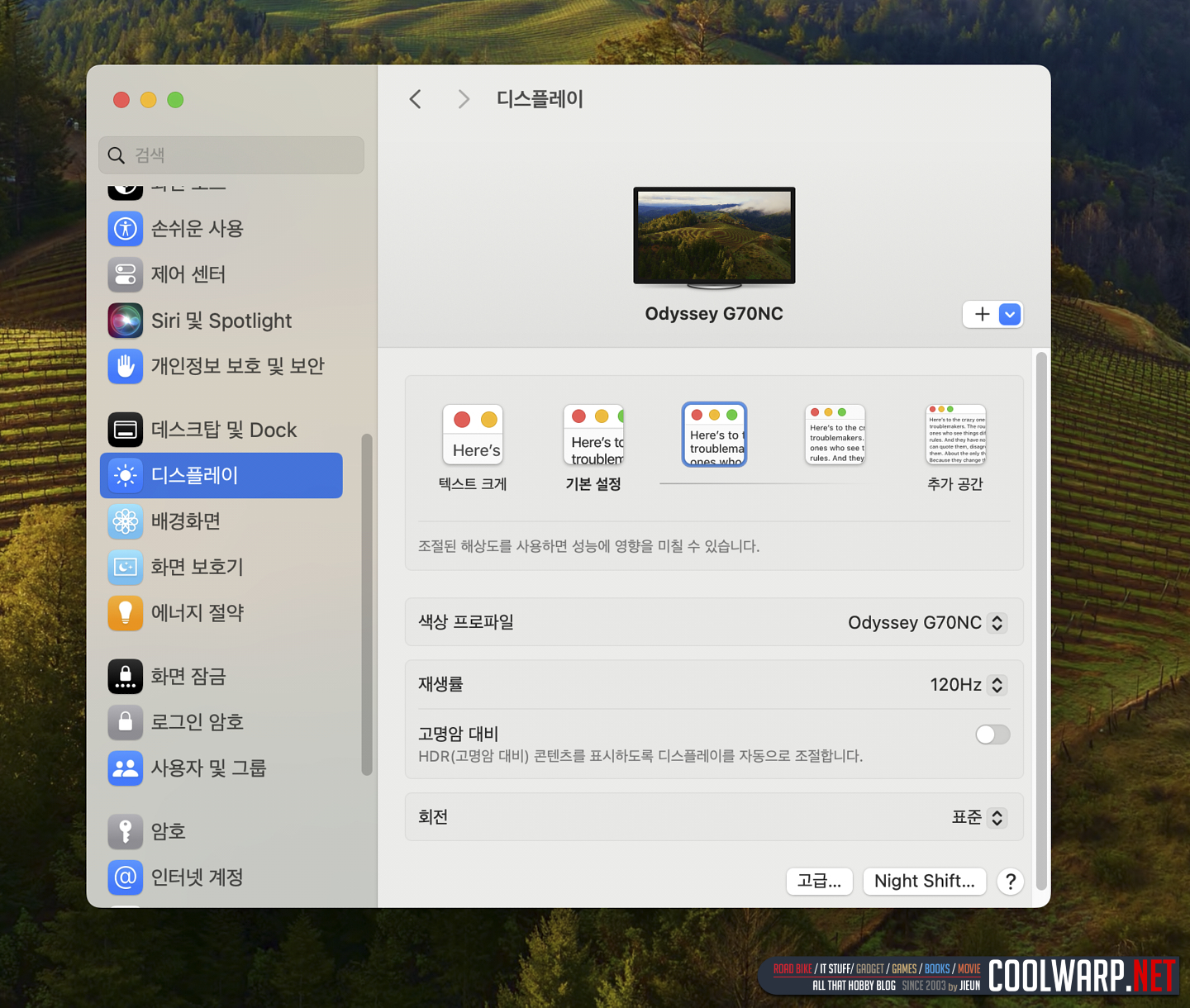The height and width of the screenshot is (1008, 1190).
Task: Select Siri 및 Spotlight text in sidebar
Action: pyautogui.click(x=221, y=321)
